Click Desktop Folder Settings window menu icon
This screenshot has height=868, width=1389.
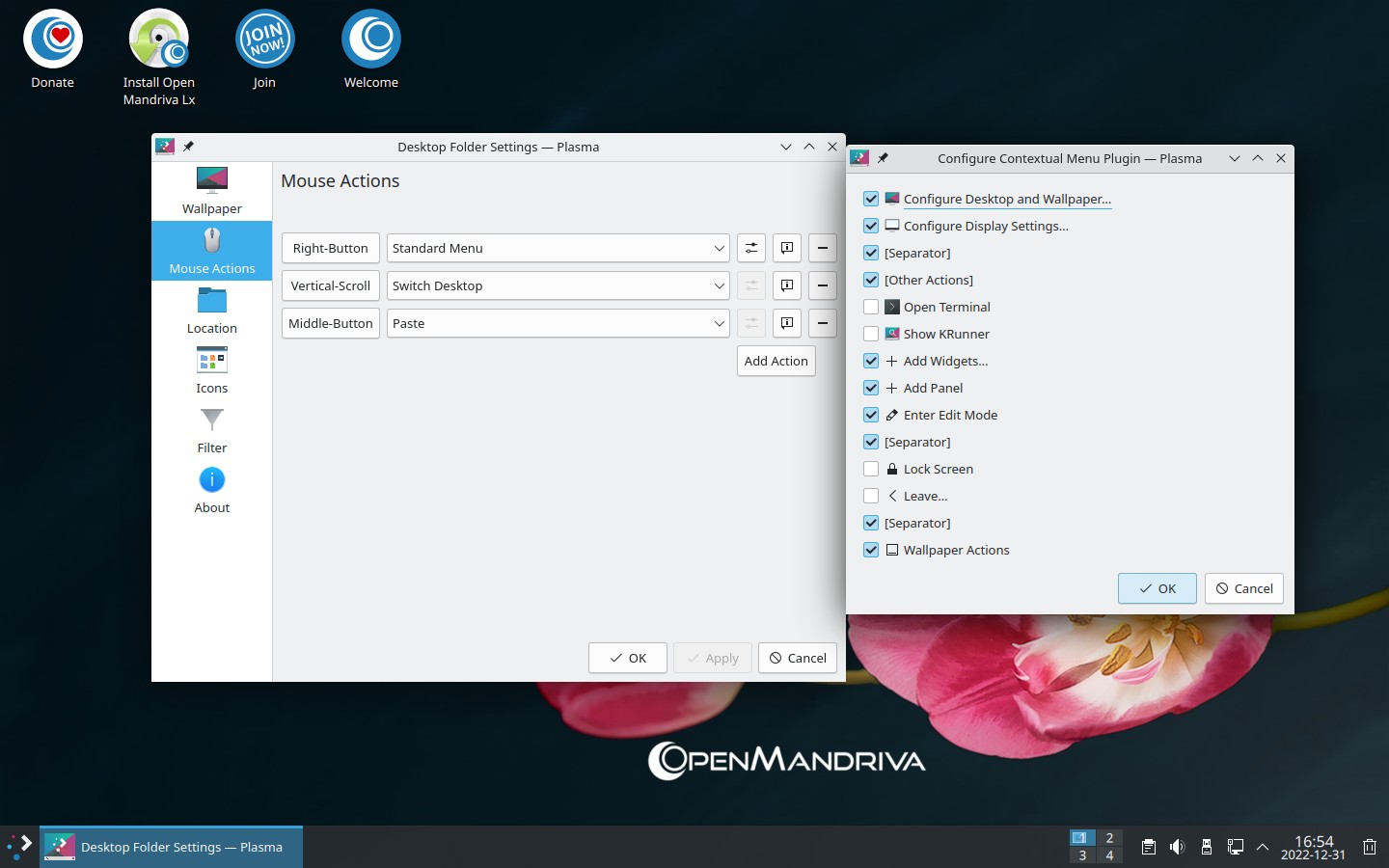click(165, 147)
